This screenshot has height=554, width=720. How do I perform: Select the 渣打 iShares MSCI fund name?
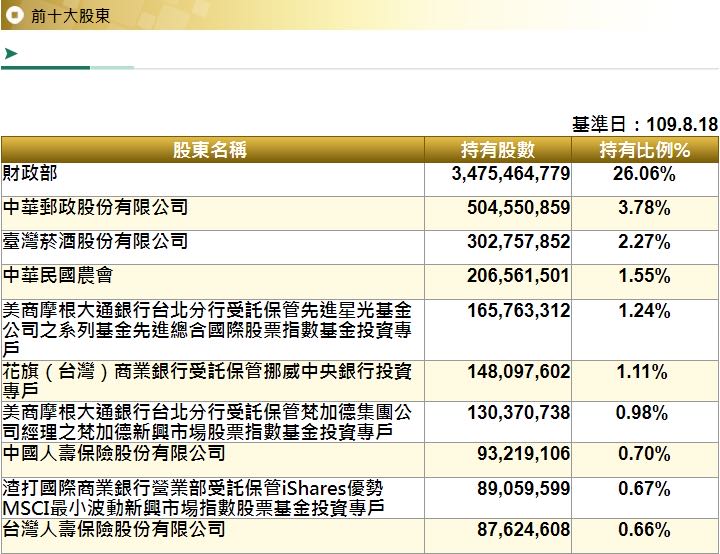tap(193, 497)
